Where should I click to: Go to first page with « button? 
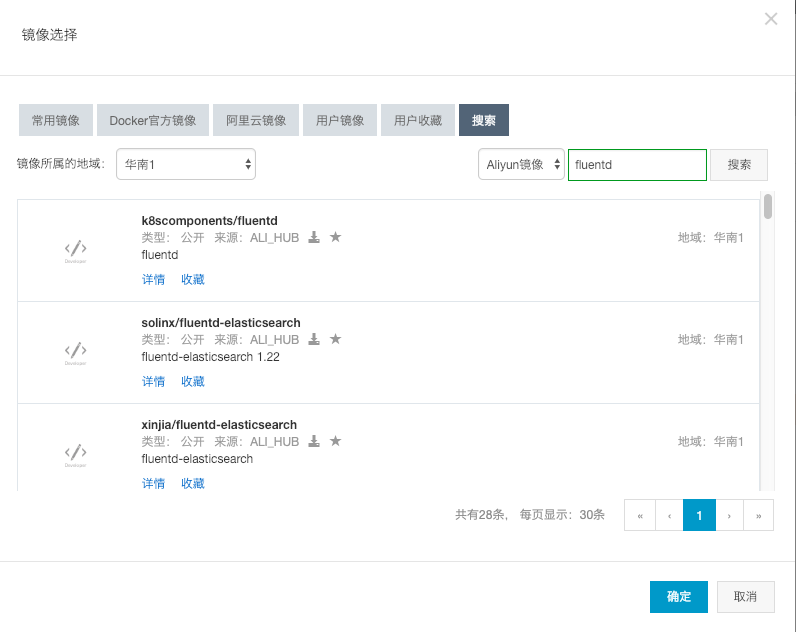640,515
